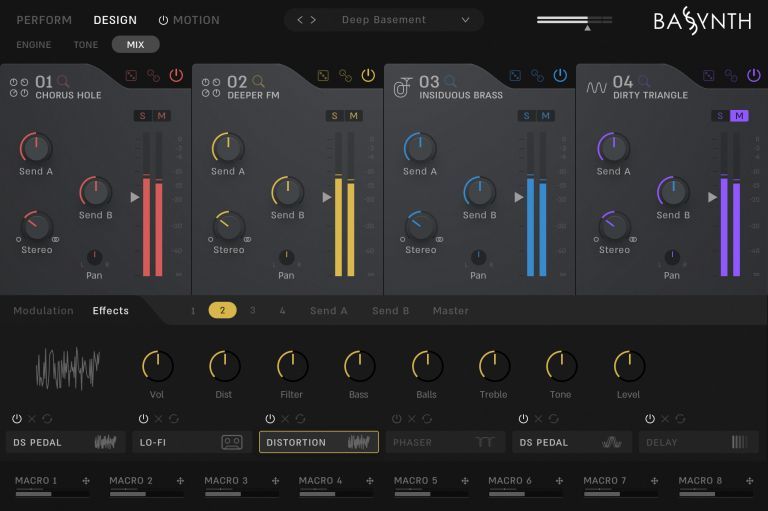Click the Macro 1 assign crosshair icon
The height and width of the screenshot is (511, 768).
tap(86, 481)
